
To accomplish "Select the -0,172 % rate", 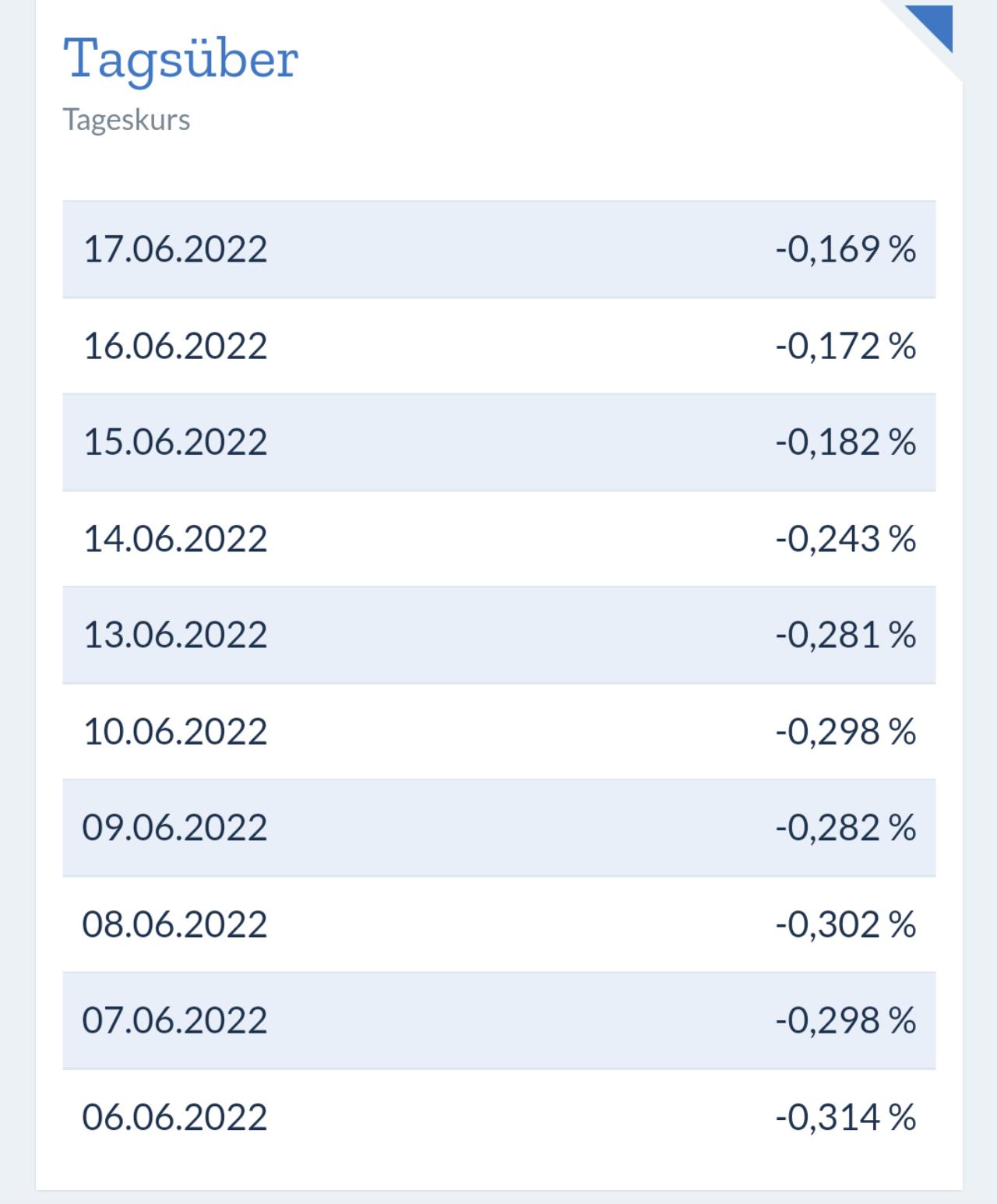I will (x=846, y=346).
